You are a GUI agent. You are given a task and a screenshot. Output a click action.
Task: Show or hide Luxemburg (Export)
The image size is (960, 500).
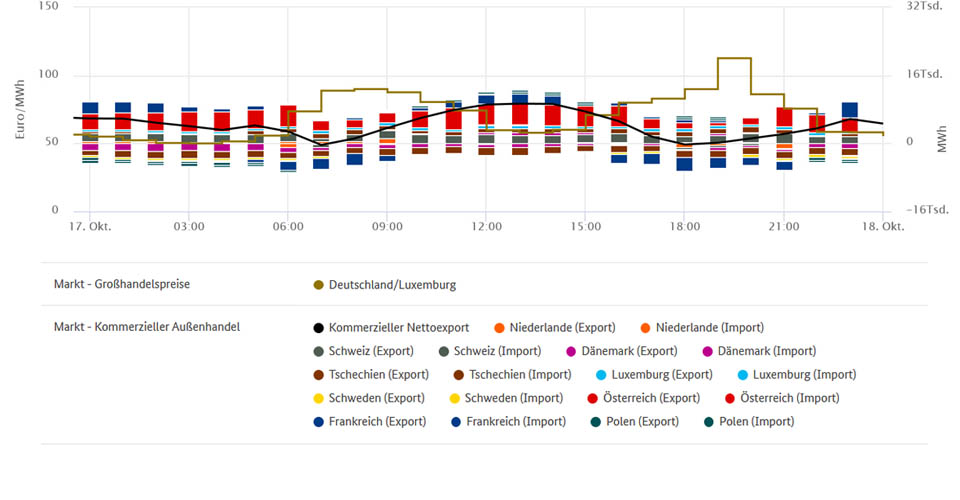pyautogui.click(x=654, y=375)
